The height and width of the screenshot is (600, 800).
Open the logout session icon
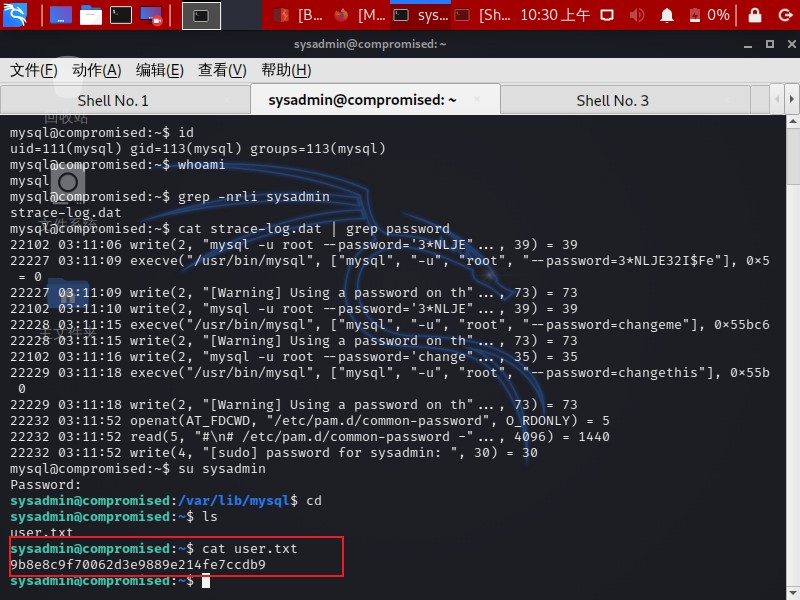tap(785, 15)
